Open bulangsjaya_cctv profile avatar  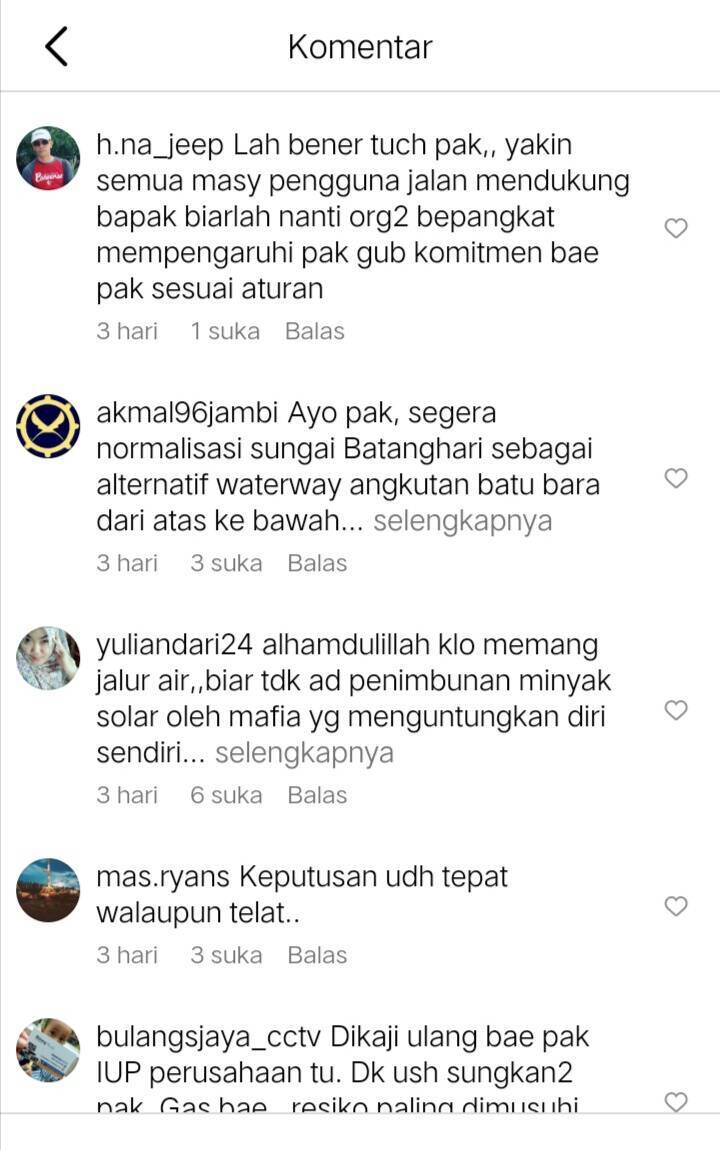point(48,1050)
